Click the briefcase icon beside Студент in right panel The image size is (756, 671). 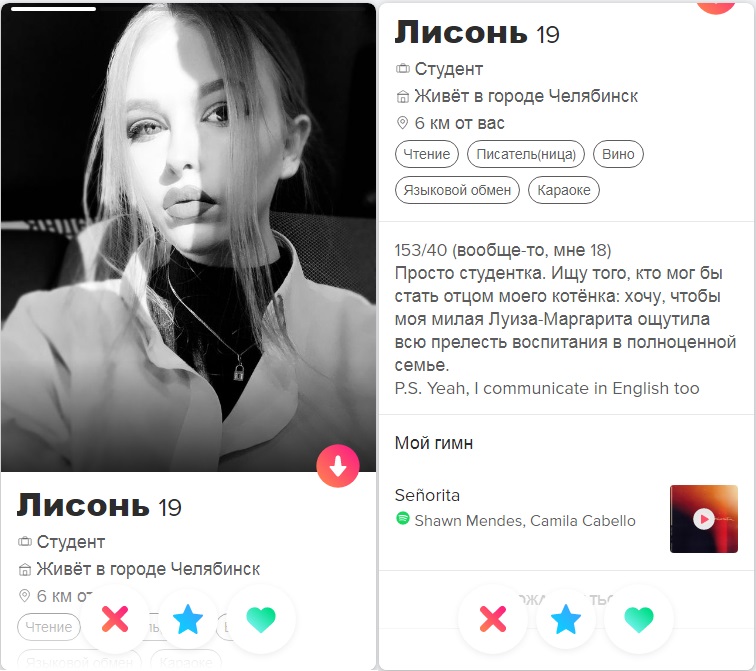(403, 69)
